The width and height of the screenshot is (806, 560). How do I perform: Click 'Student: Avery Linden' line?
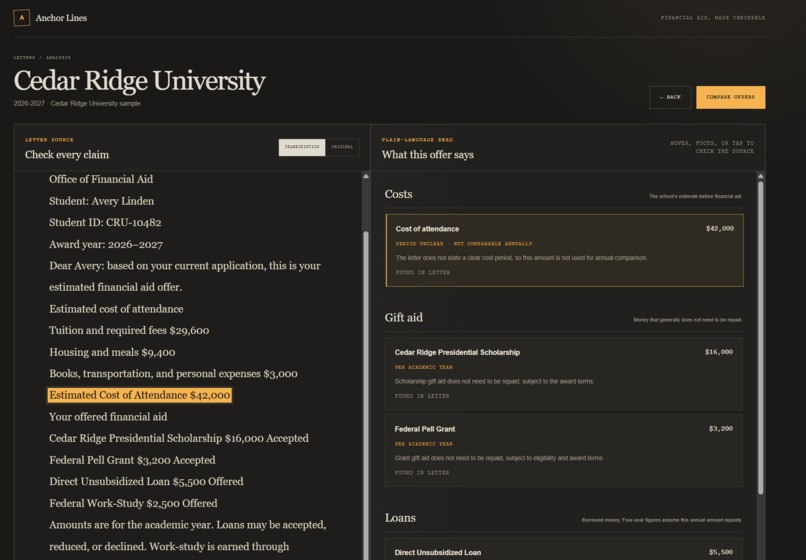(101, 201)
